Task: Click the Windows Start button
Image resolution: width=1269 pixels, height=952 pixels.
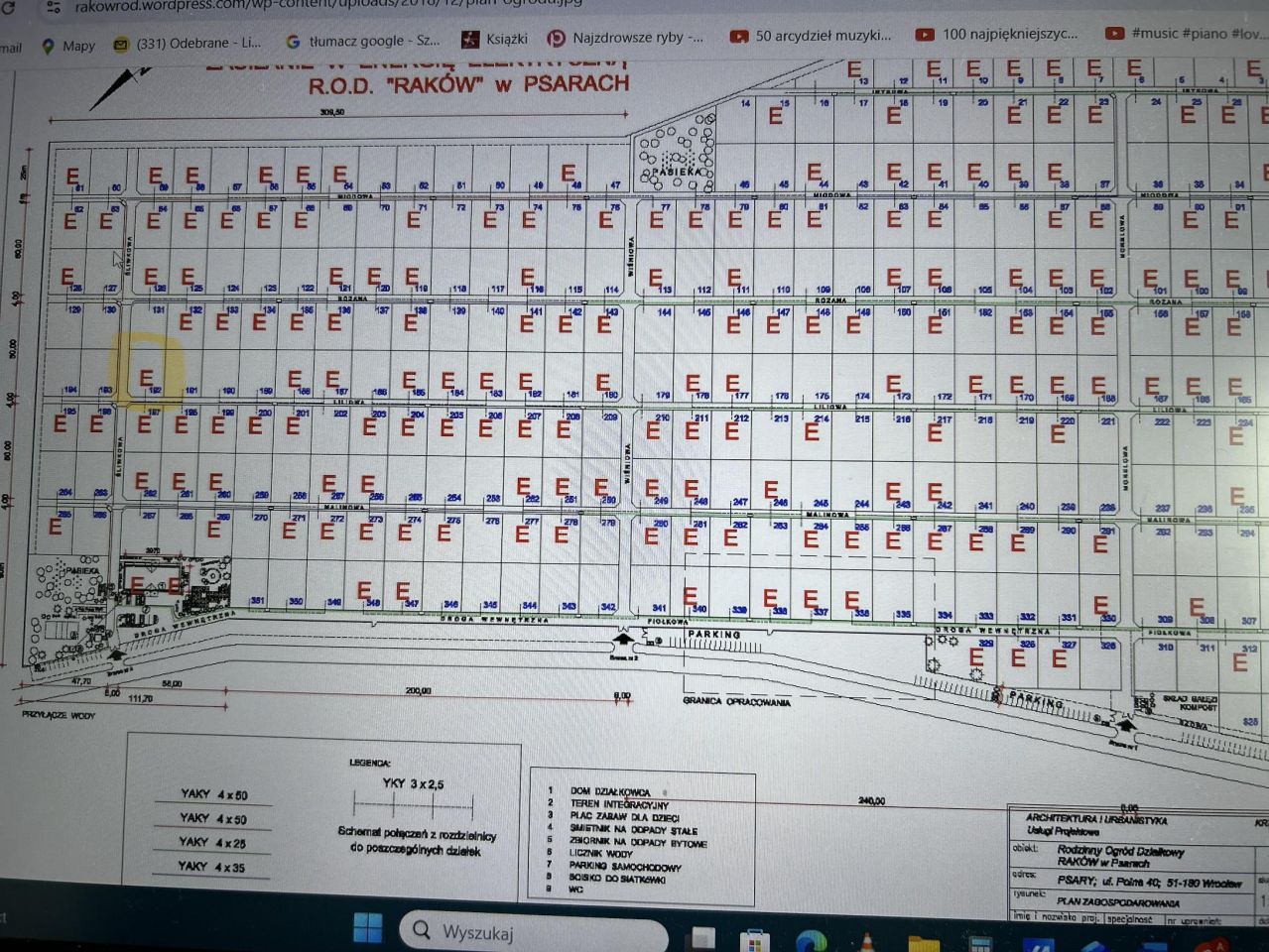Action: coord(367,928)
